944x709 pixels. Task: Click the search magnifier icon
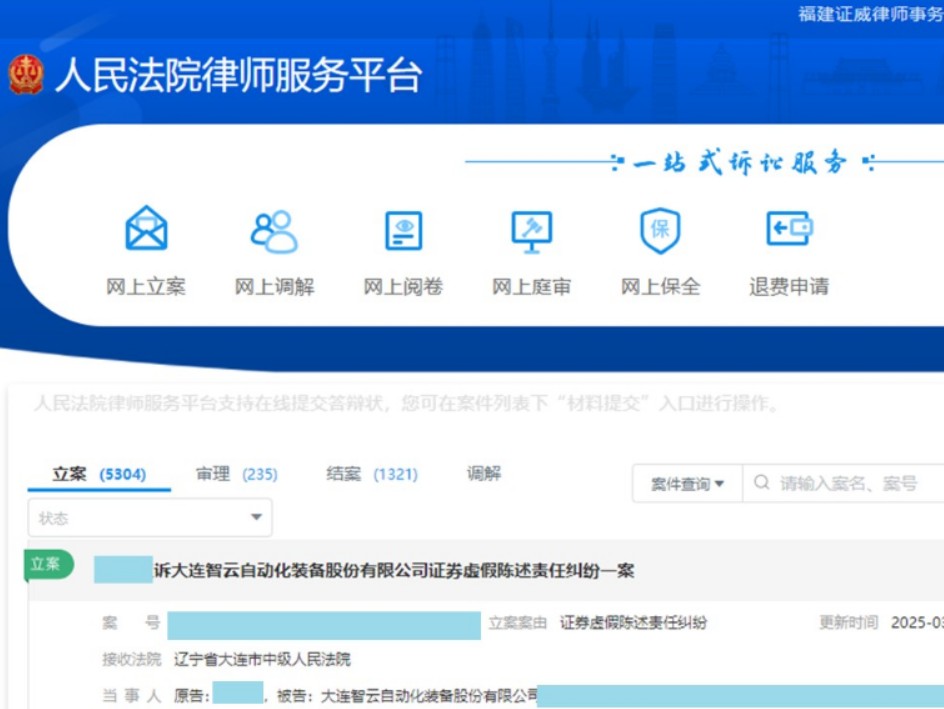click(762, 483)
